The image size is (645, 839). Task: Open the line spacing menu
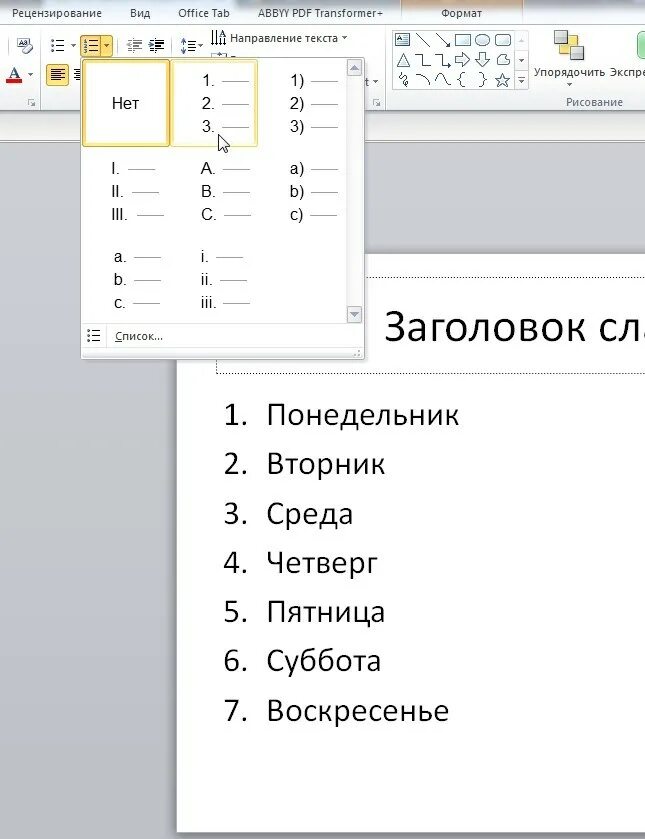pyautogui.click(x=191, y=46)
